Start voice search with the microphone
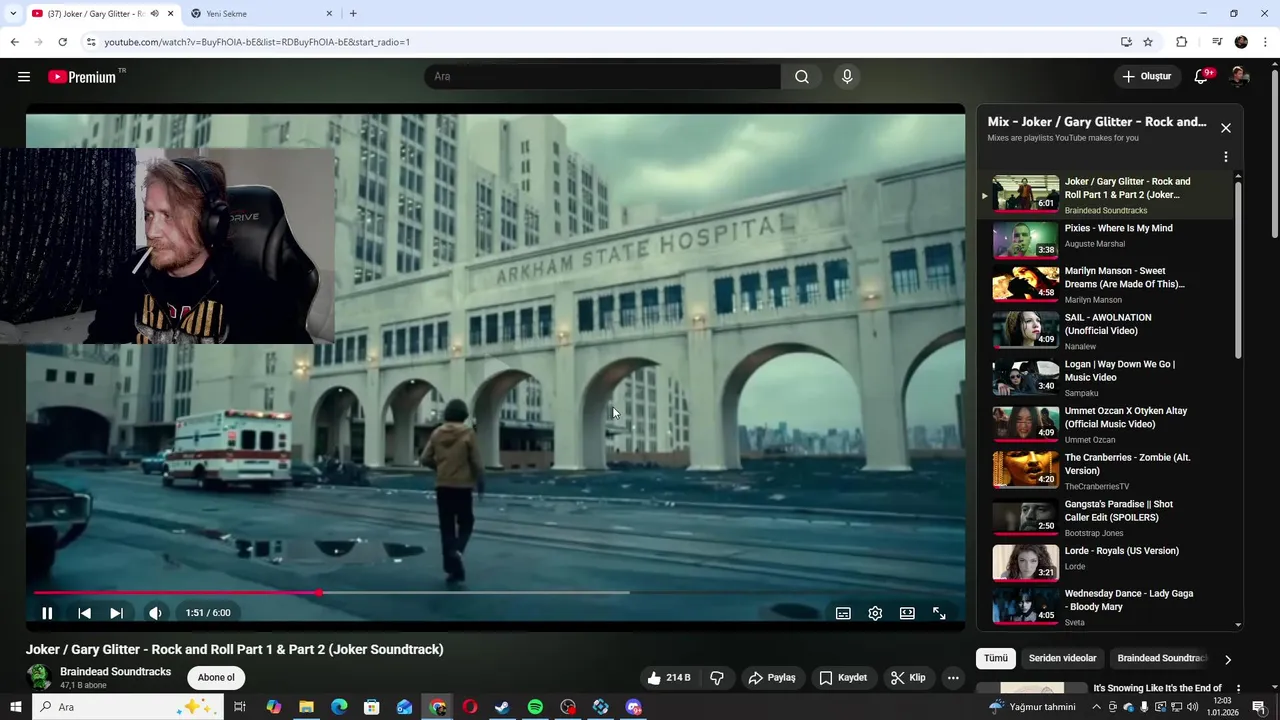The height and width of the screenshot is (720, 1280). (x=847, y=77)
